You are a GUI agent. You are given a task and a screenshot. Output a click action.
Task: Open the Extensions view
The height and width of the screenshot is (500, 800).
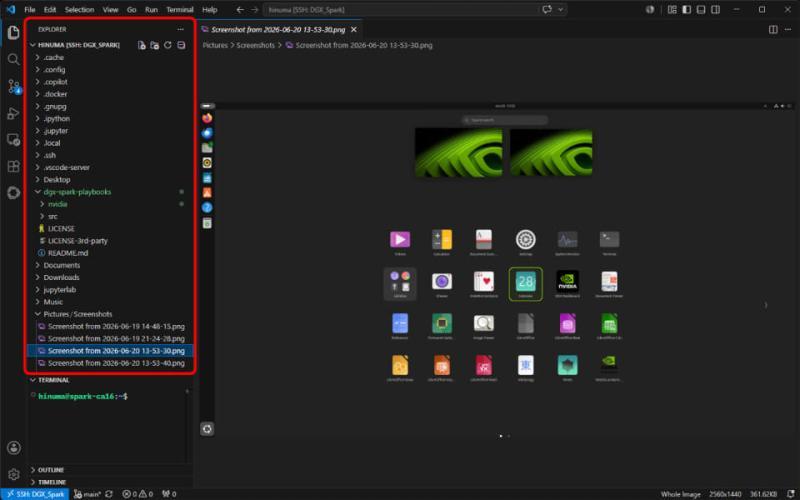(14, 166)
